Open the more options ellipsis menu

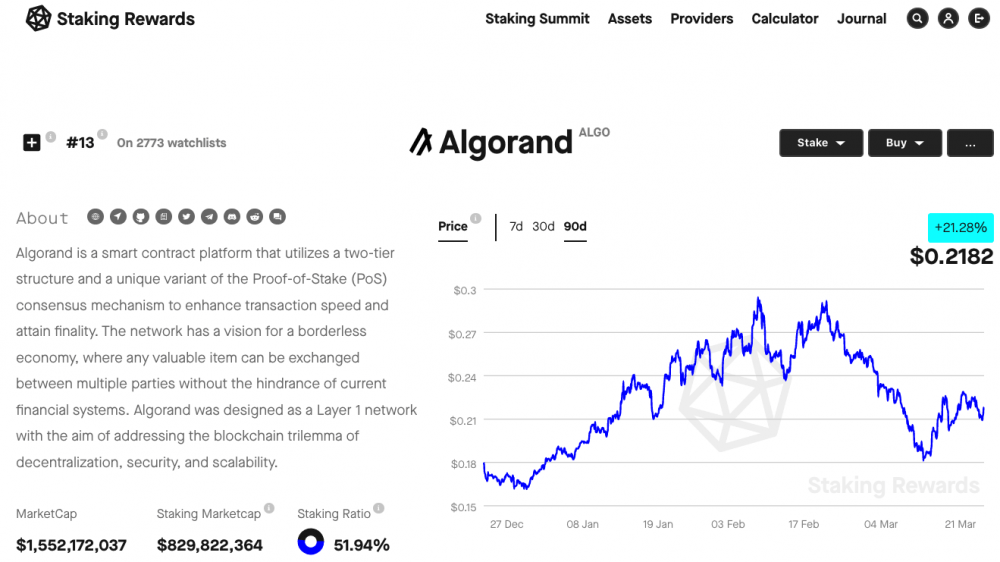970,143
